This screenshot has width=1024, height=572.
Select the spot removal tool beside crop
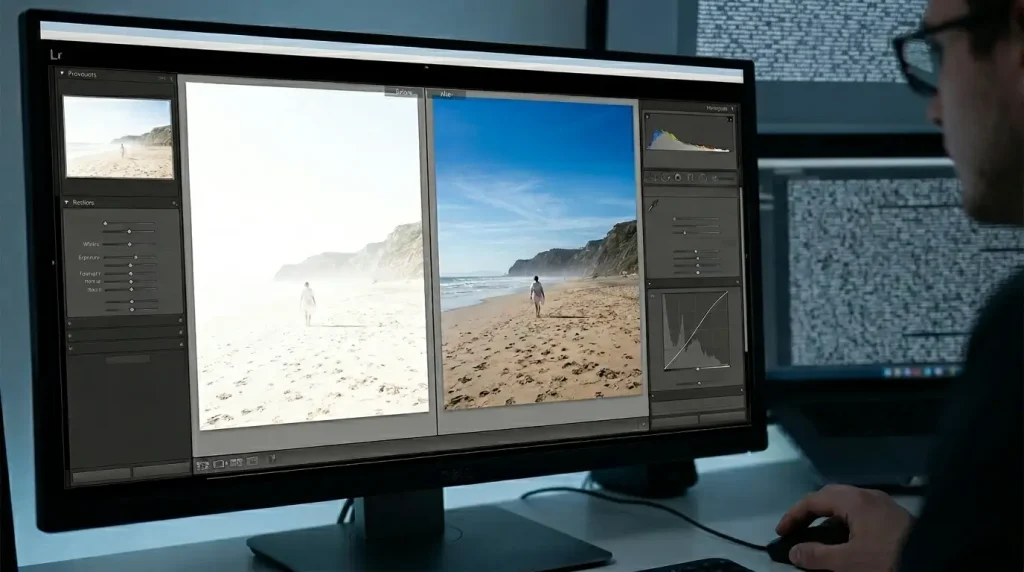tap(665, 178)
